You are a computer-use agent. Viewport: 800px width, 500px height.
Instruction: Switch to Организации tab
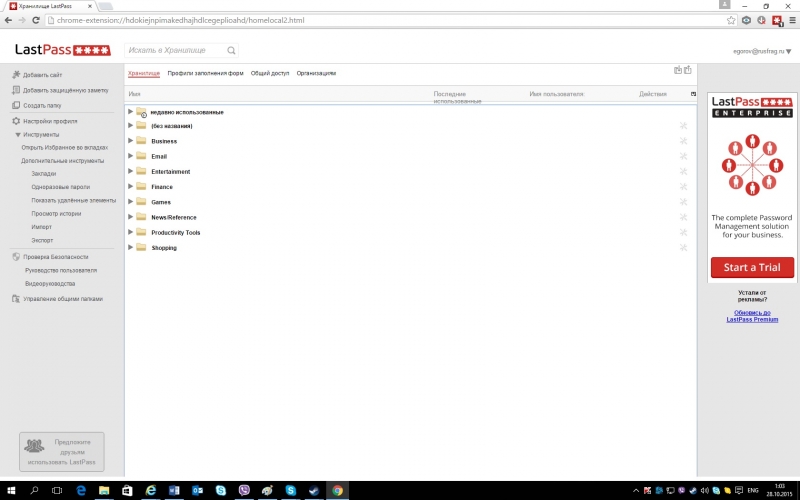tap(316, 73)
